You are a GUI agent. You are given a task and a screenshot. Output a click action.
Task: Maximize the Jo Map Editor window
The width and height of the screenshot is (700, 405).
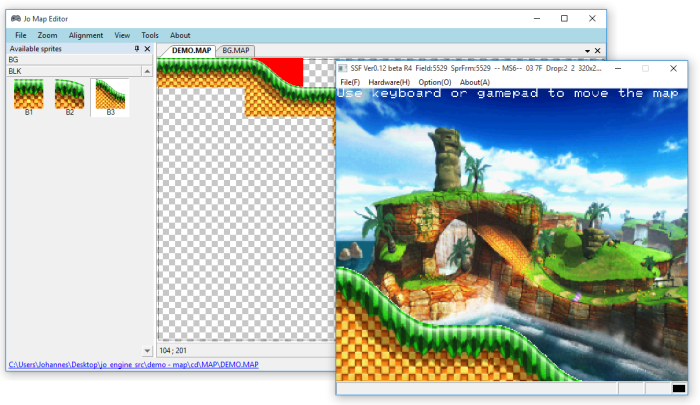(x=564, y=18)
